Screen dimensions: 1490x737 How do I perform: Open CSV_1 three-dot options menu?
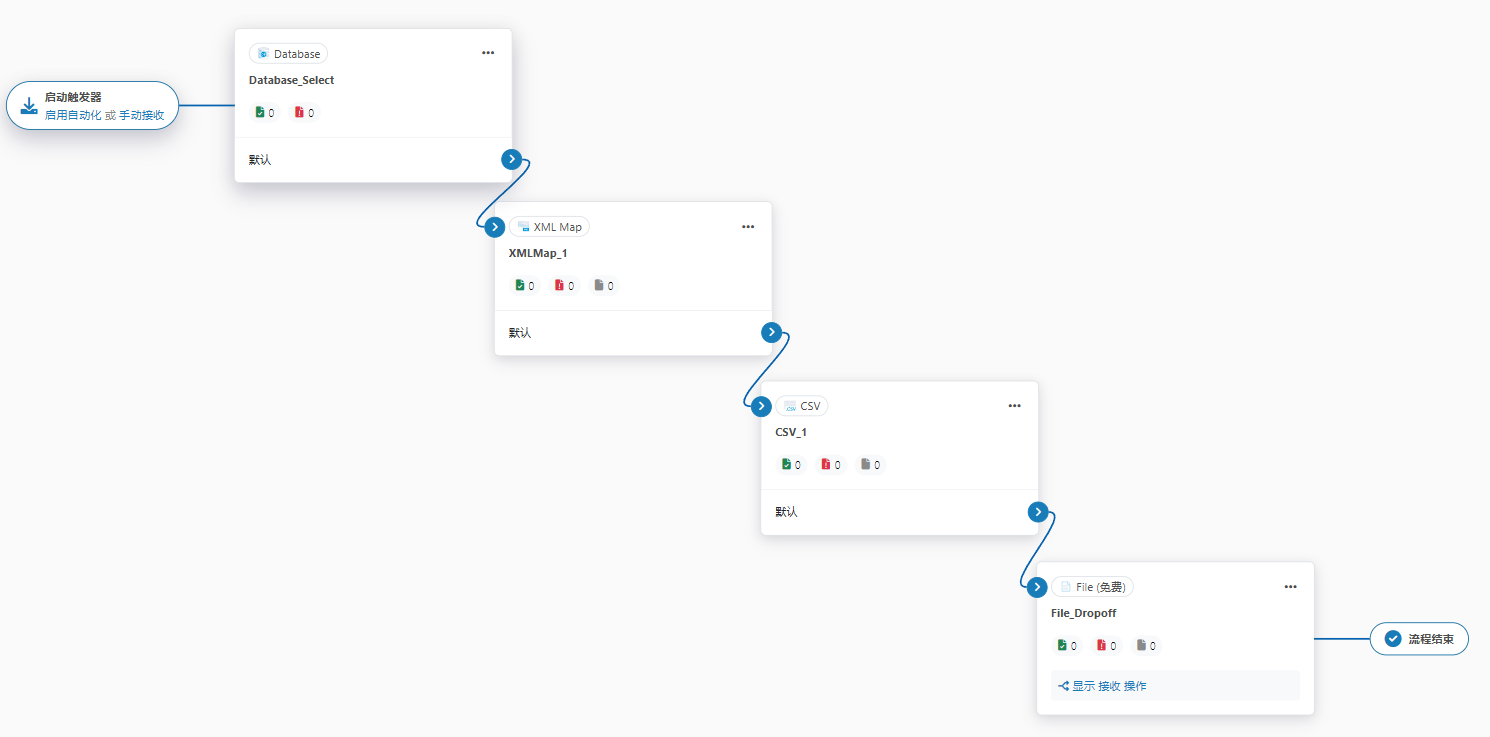pos(1014,406)
